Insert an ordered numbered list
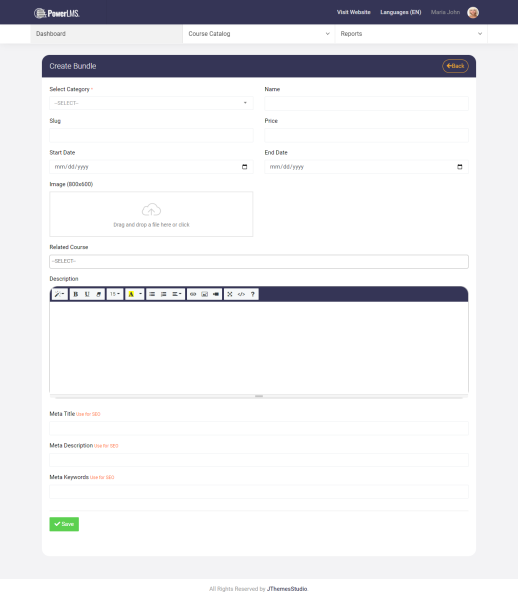 pyautogui.click(x=163, y=294)
